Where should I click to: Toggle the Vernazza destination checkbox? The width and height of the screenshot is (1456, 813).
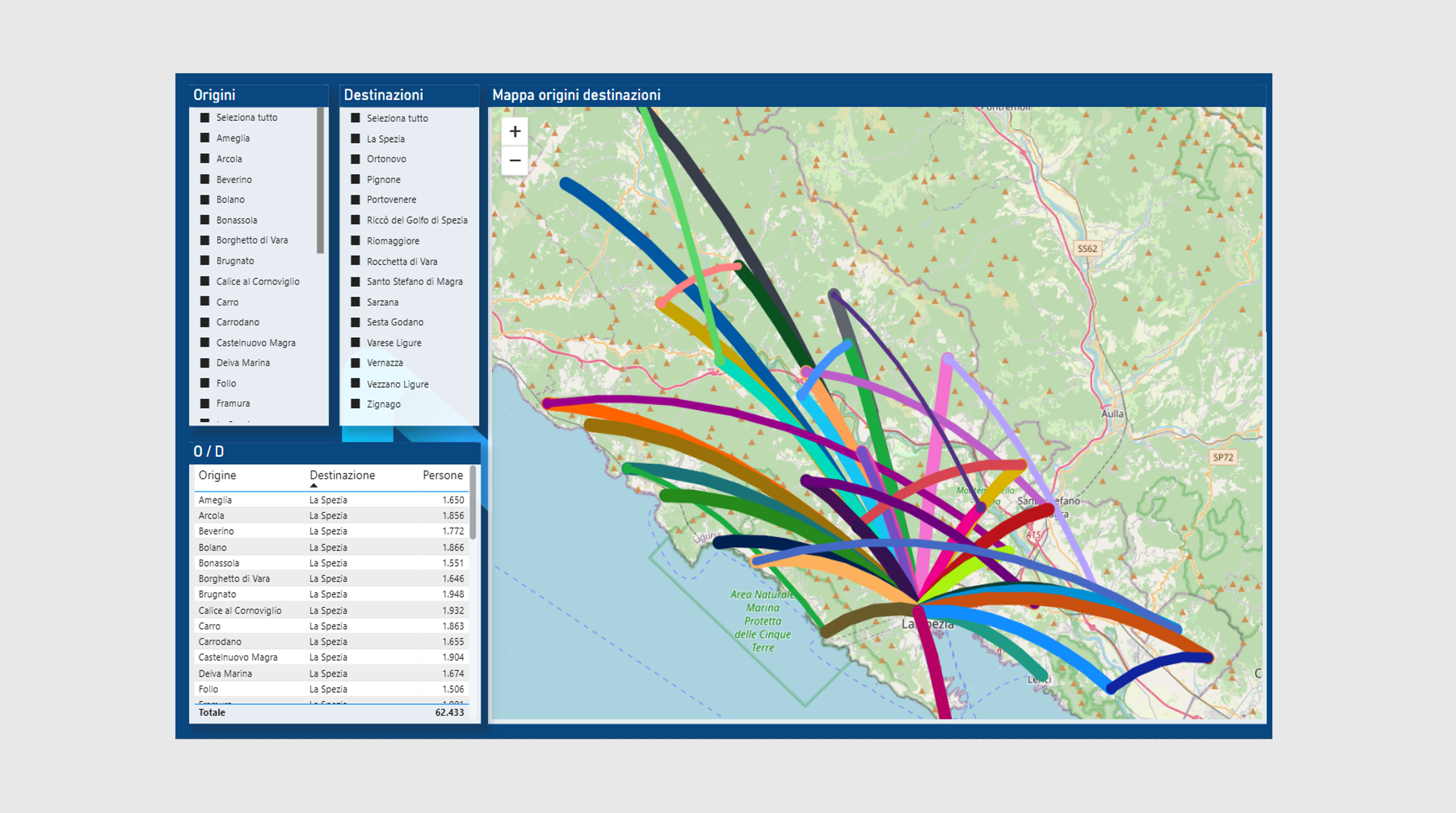pos(355,362)
